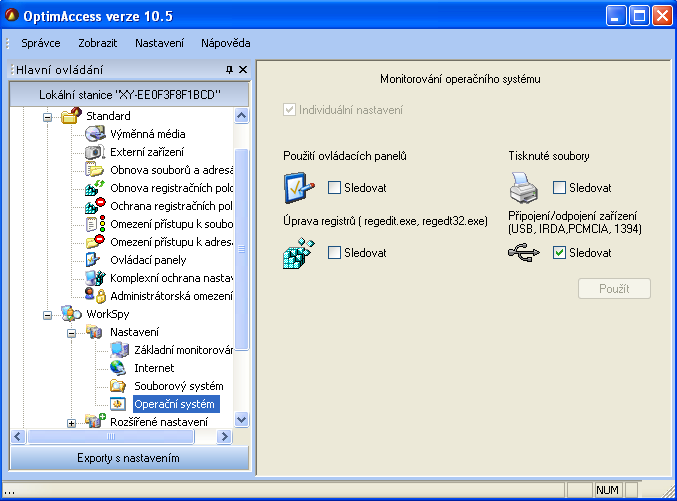Click the USB device connection icon
The image size is (677, 501).
tap(524, 253)
